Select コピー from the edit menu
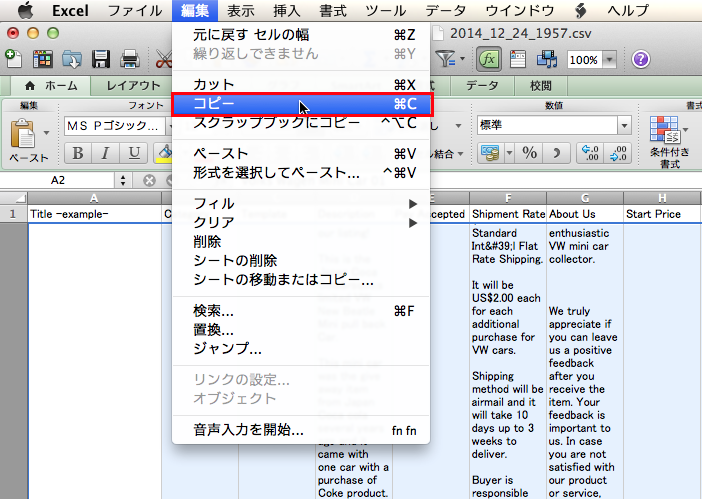Viewport: 702px width, 499px height. [x=300, y=103]
